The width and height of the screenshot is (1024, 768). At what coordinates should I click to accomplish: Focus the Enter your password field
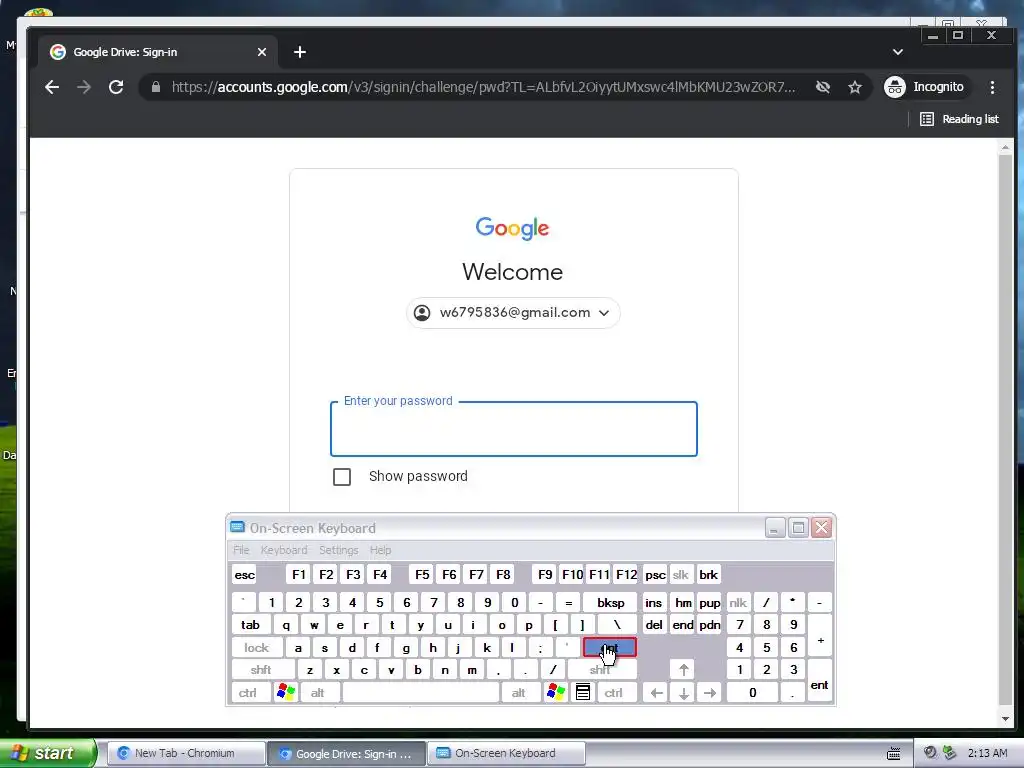pyautogui.click(x=514, y=429)
